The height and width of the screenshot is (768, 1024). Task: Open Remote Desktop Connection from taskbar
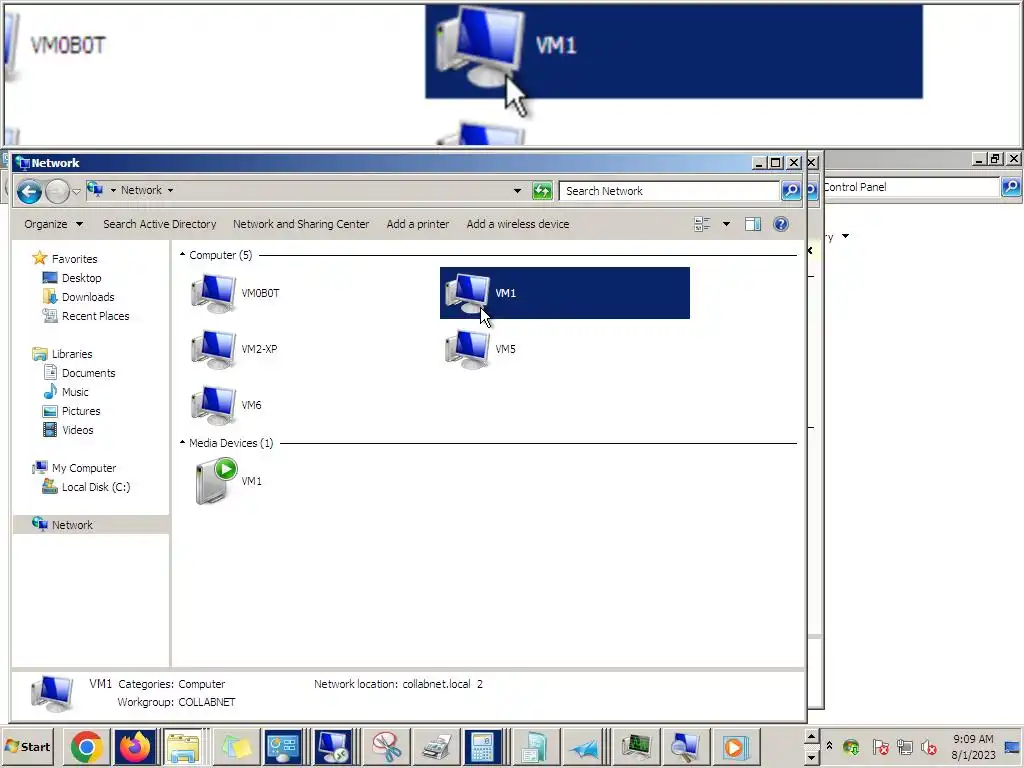pos(332,746)
